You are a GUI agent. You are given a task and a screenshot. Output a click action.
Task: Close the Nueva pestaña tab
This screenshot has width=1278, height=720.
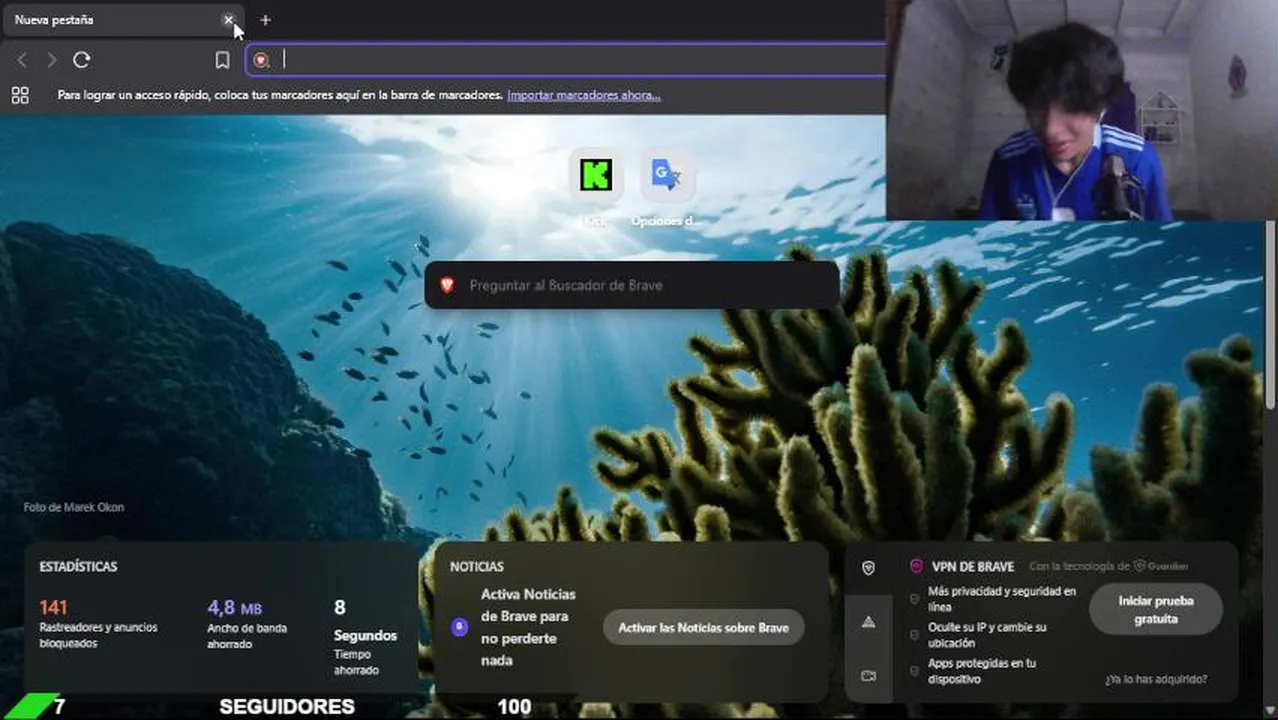228,20
